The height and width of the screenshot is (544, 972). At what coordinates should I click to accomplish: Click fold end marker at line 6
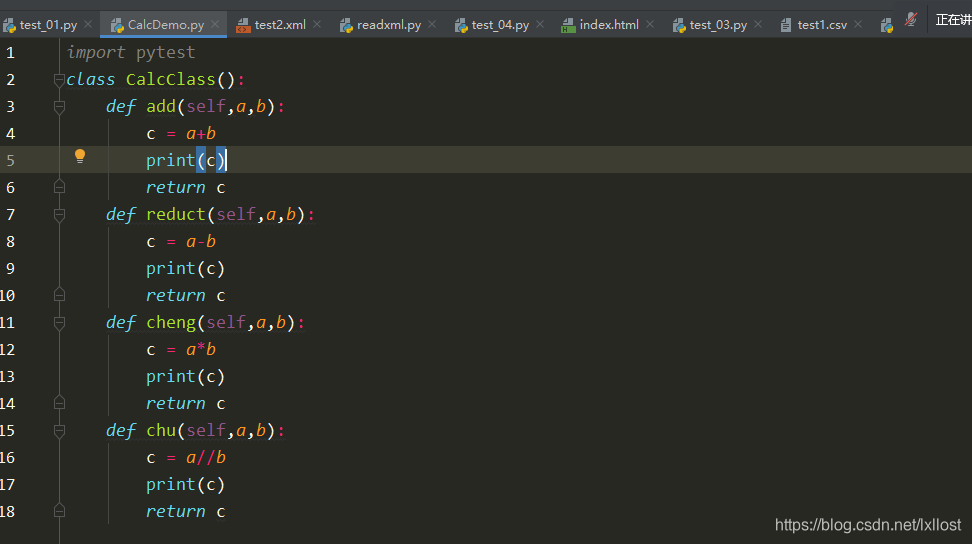point(59,186)
